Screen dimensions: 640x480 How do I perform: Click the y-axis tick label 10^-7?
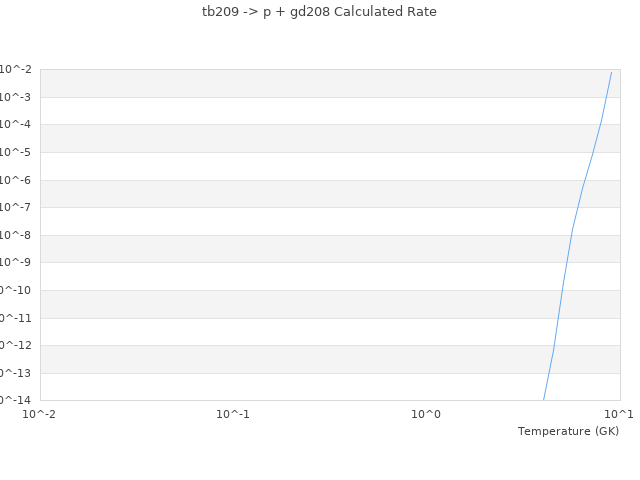16,207
